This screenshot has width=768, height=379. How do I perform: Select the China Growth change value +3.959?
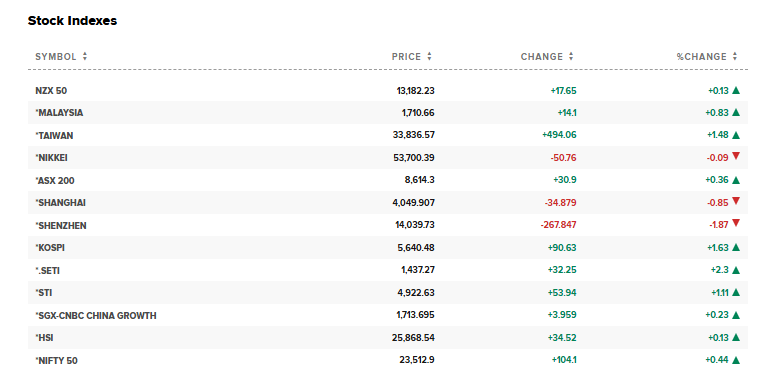coord(562,316)
